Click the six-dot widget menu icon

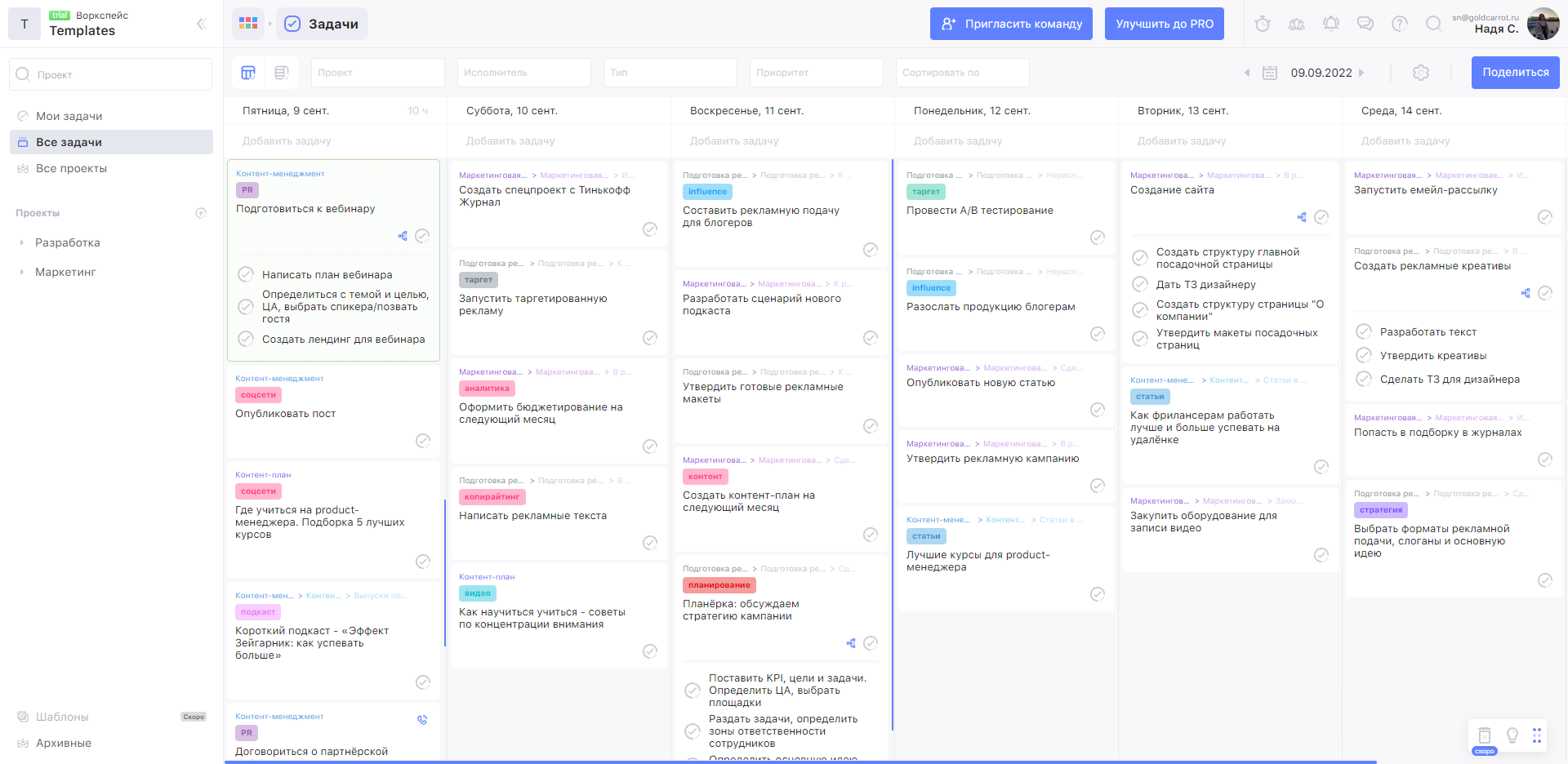click(1537, 735)
